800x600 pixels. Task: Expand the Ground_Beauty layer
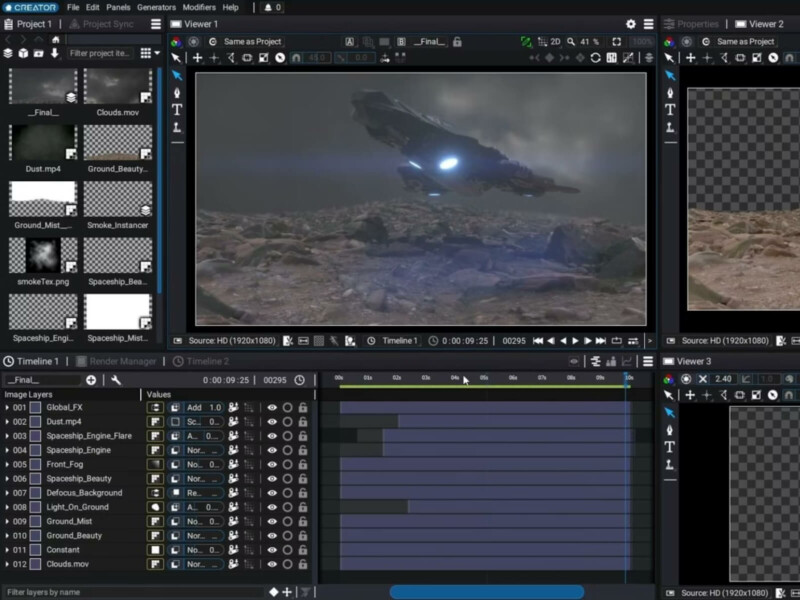pos(7,536)
